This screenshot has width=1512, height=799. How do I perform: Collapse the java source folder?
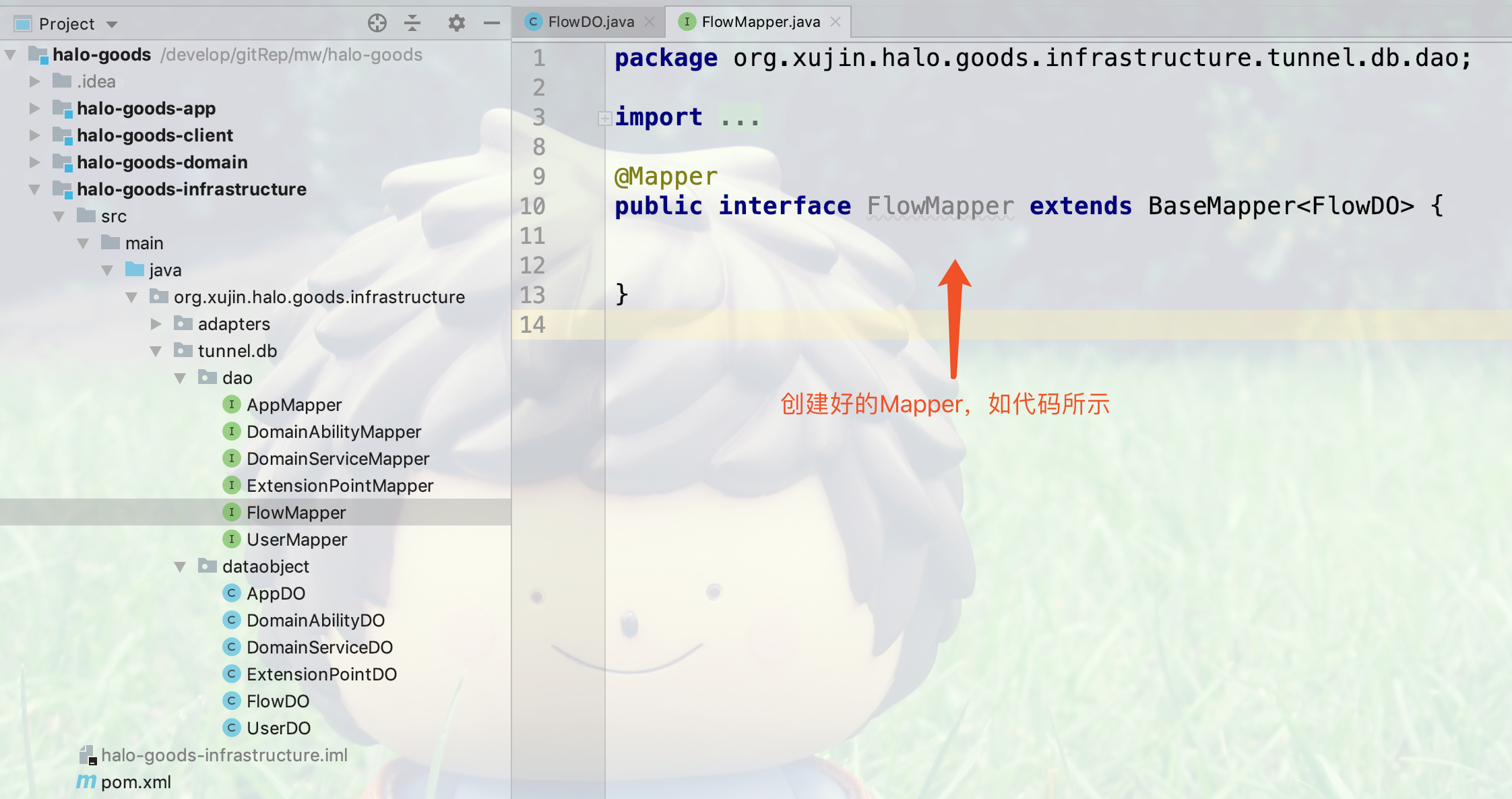coord(108,270)
